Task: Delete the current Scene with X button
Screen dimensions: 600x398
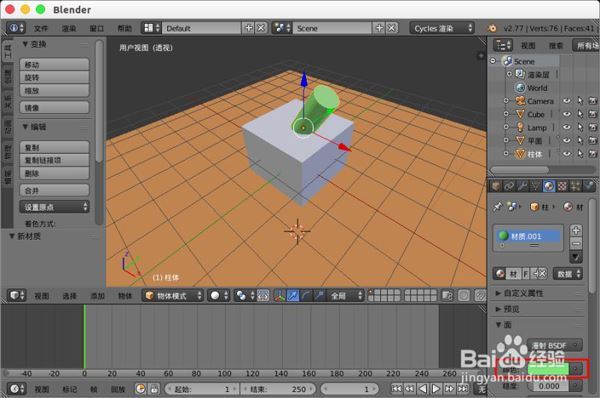Action: pyautogui.click(x=391, y=28)
